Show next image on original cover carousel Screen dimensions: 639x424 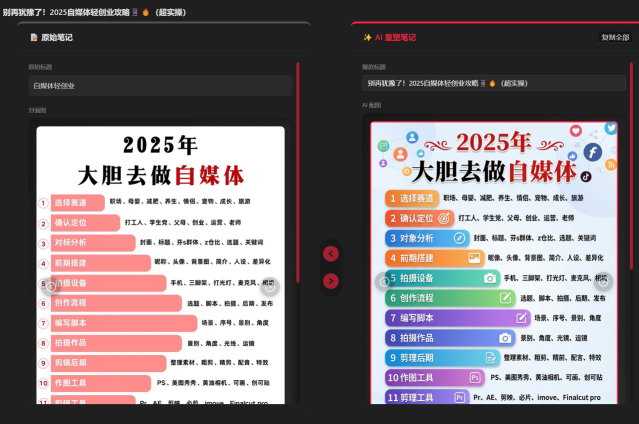pos(270,287)
